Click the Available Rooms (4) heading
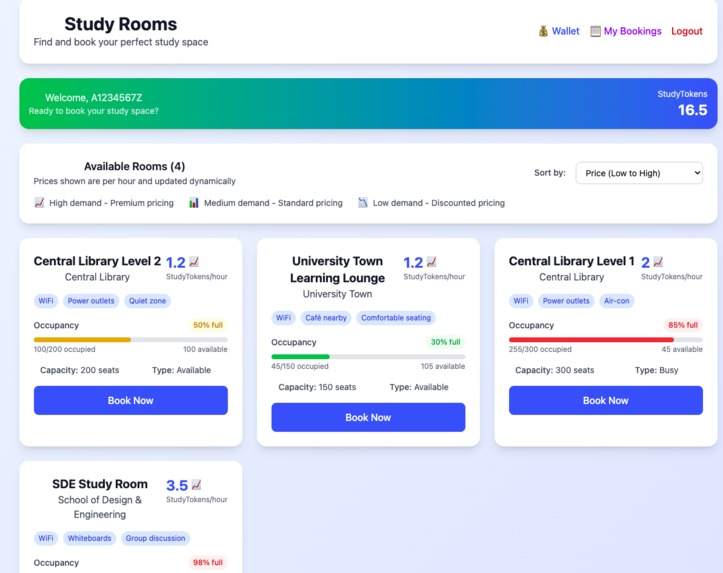This screenshot has width=723, height=573. [134, 166]
